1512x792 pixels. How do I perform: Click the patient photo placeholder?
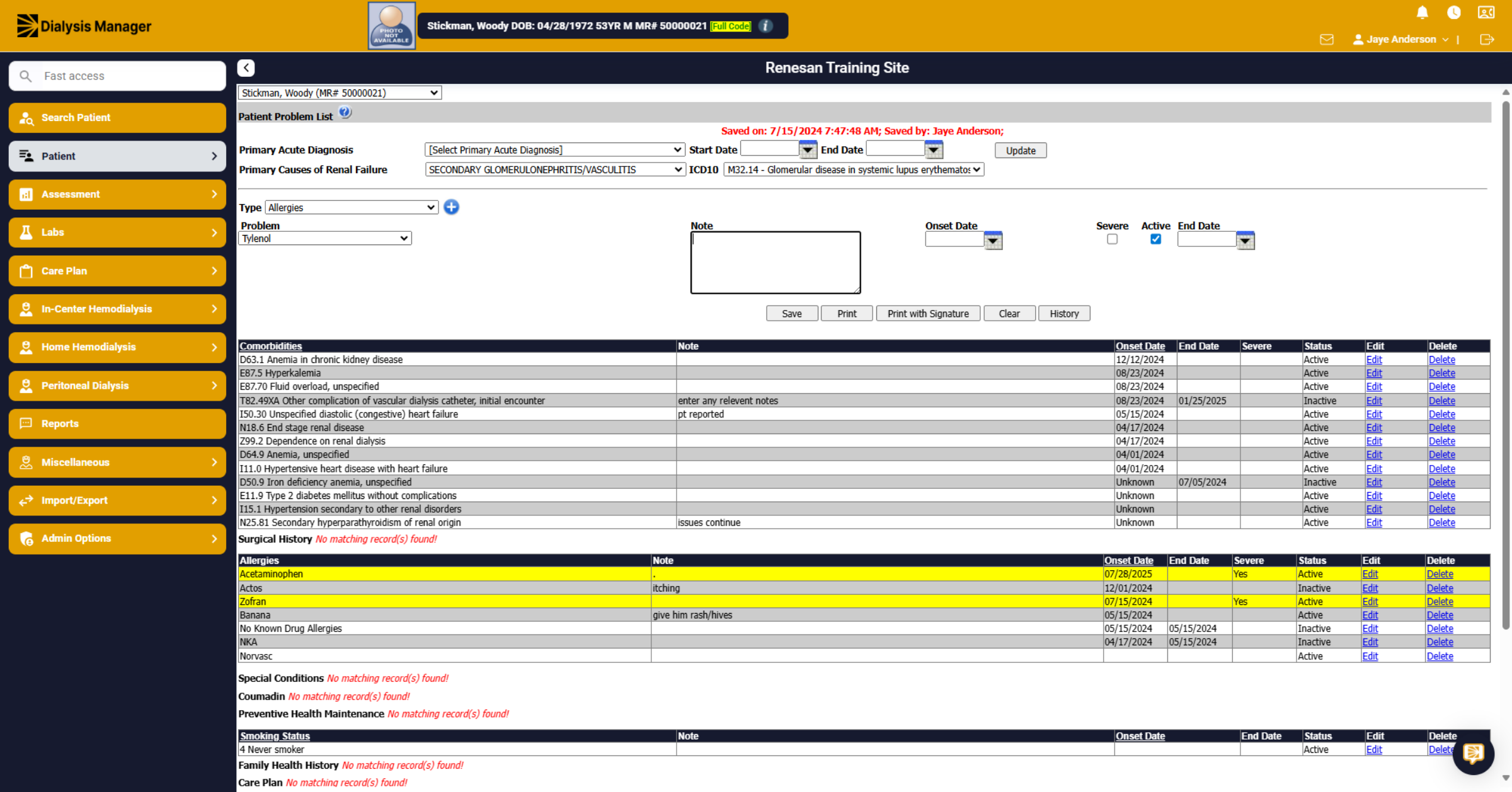pyautogui.click(x=391, y=26)
